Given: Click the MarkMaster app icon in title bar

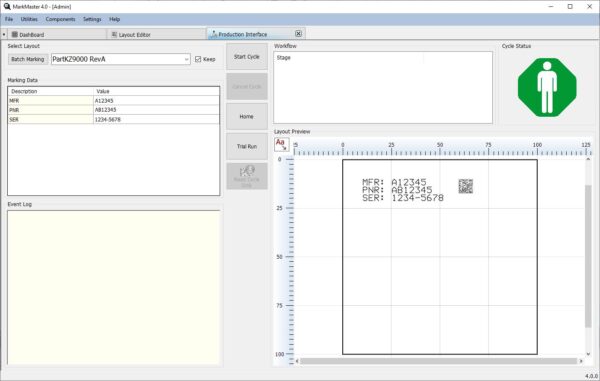Looking at the screenshot, I should coord(7,7).
